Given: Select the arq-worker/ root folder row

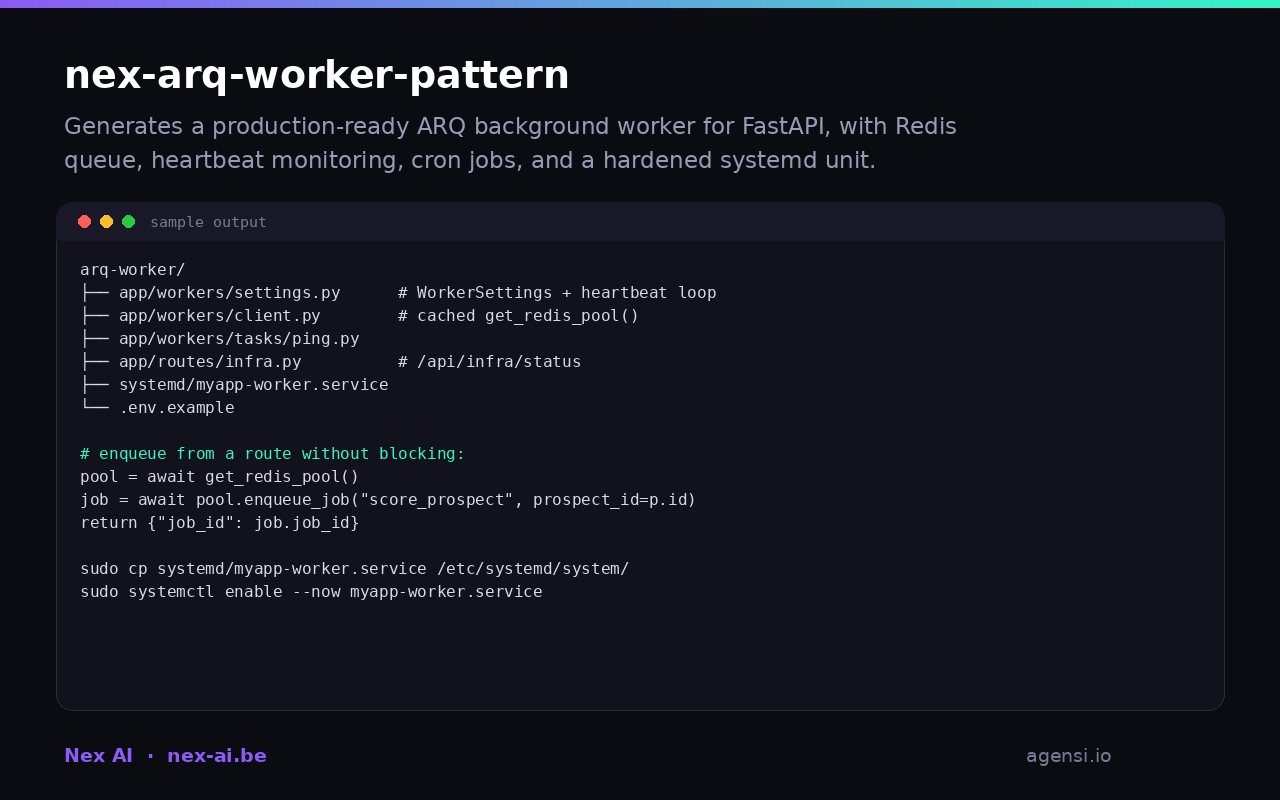Looking at the screenshot, I should click(133, 270).
